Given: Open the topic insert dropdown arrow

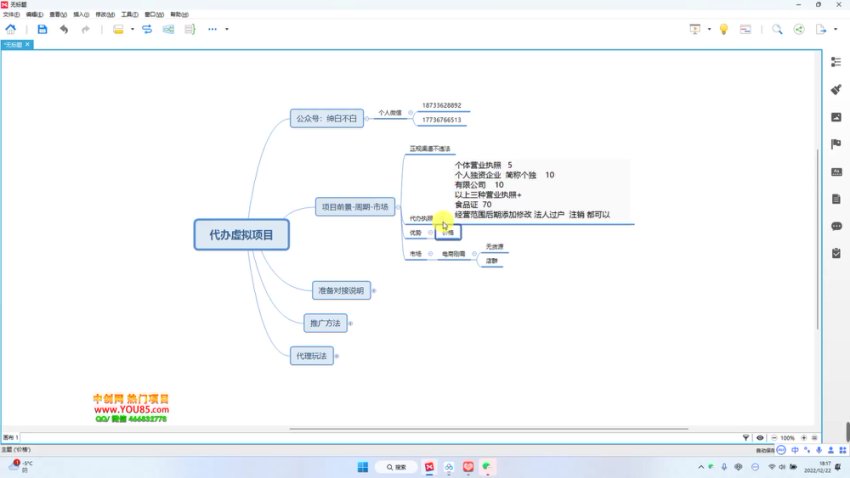Looking at the screenshot, I should [132, 29].
